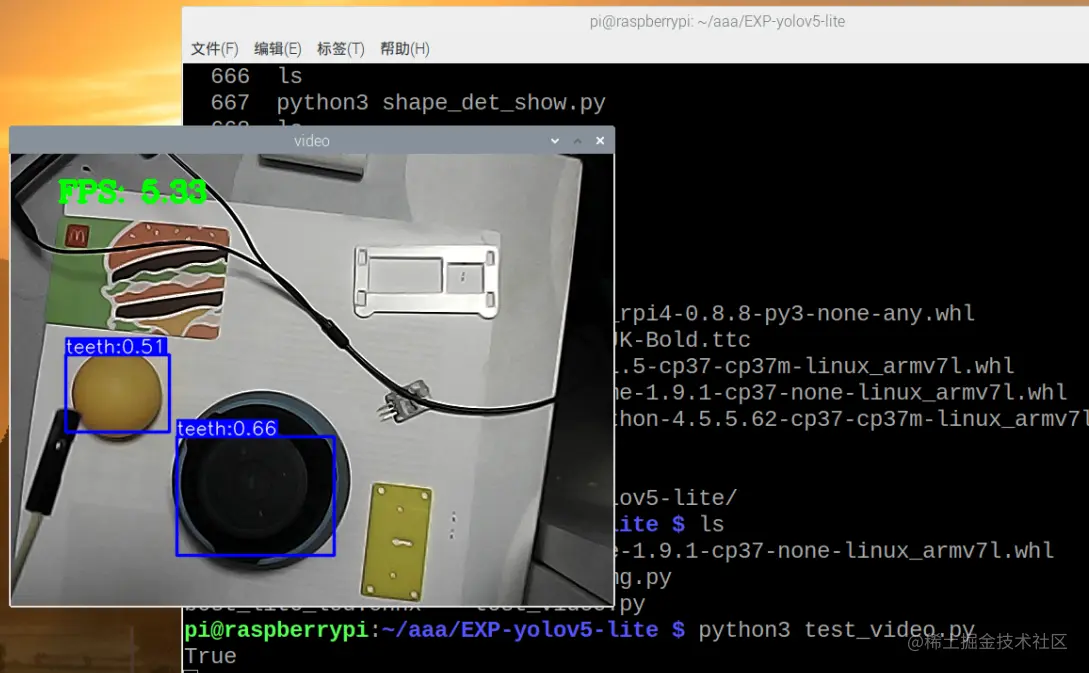Click the ls command after the lite $ prompt

[x=711, y=524]
